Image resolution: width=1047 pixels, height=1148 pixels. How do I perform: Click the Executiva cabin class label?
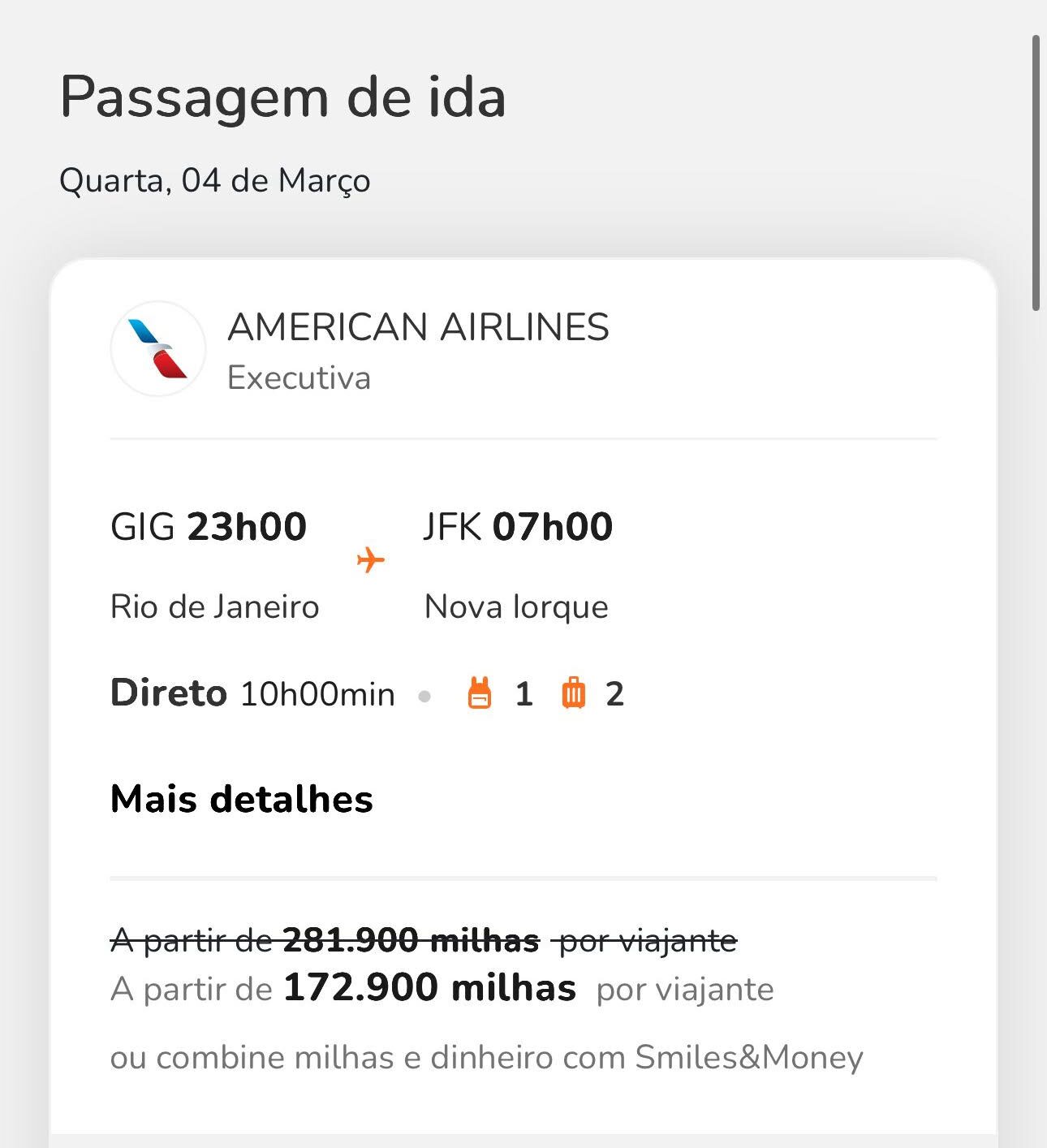tap(299, 378)
